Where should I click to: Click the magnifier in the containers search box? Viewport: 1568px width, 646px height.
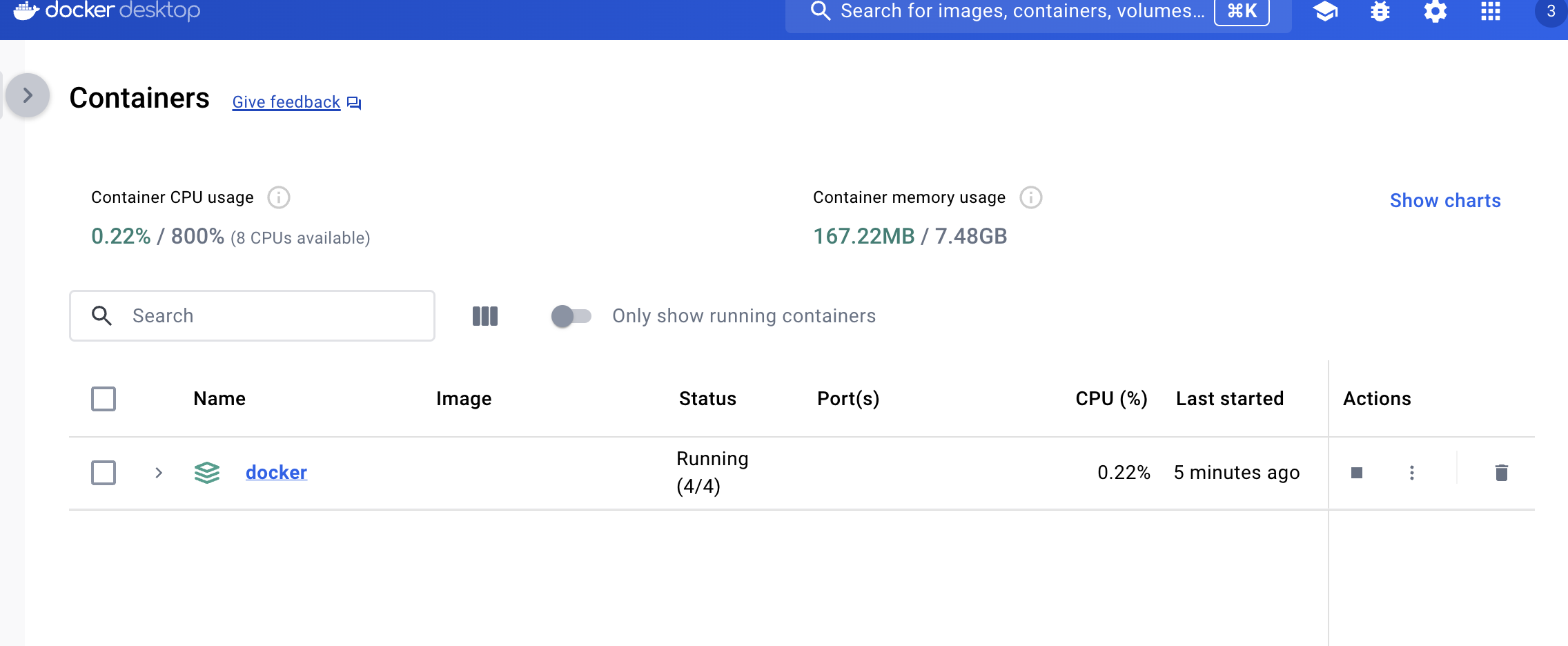pyautogui.click(x=102, y=315)
